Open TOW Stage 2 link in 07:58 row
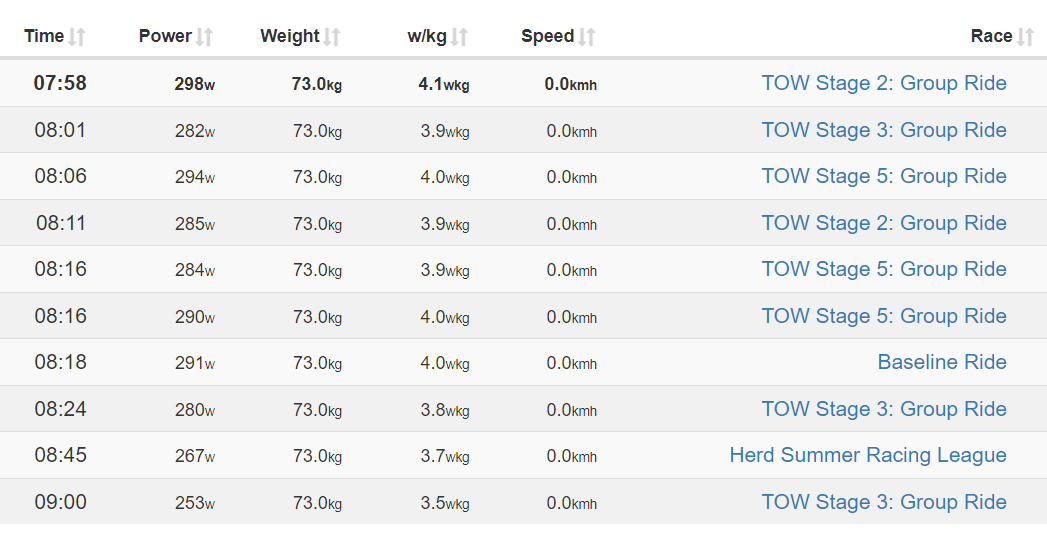This screenshot has height=542, width=1047. (x=883, y=83)
